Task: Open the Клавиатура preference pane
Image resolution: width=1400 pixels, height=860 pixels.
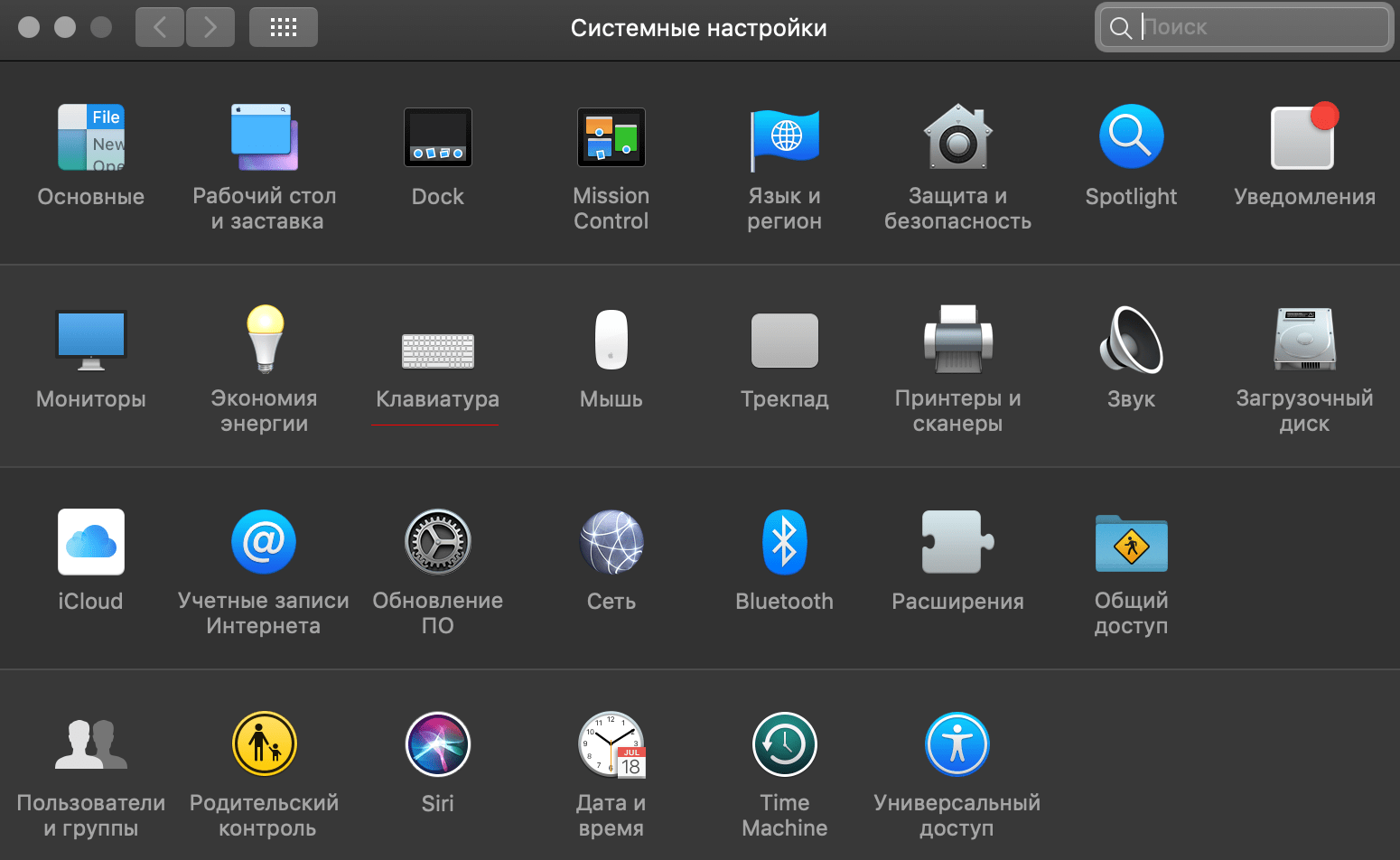Action: pyautogui.click(x=437, y=351)
